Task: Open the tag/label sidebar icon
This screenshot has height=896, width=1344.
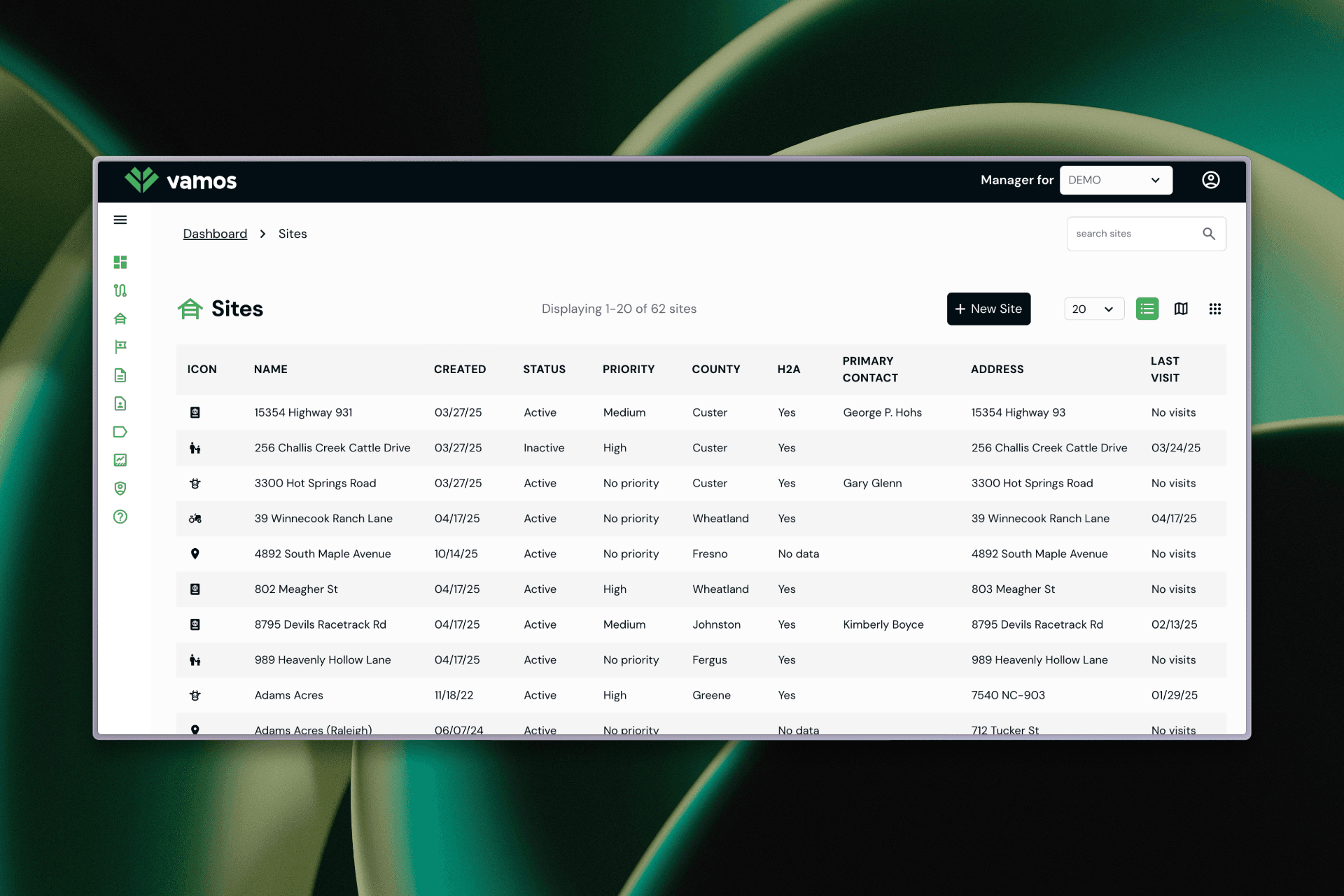Action: coord(120,432)
